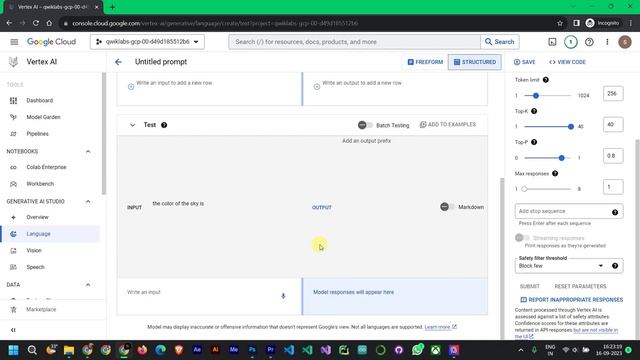Click the Top-P help icon

[534, 142]
